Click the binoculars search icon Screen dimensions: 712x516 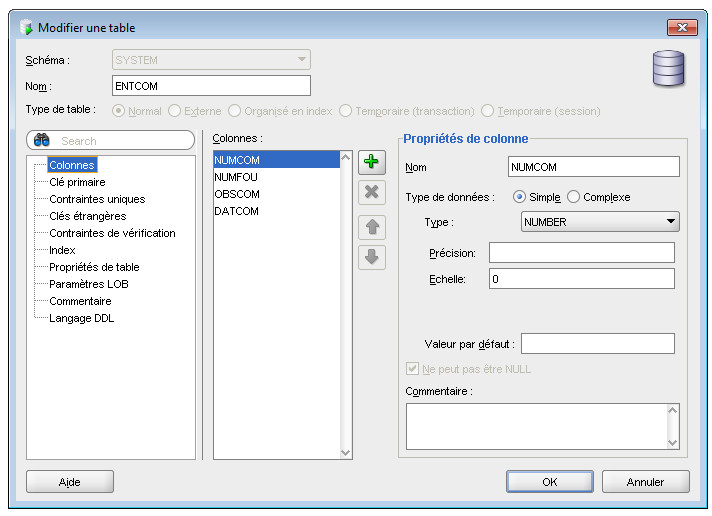42,141
